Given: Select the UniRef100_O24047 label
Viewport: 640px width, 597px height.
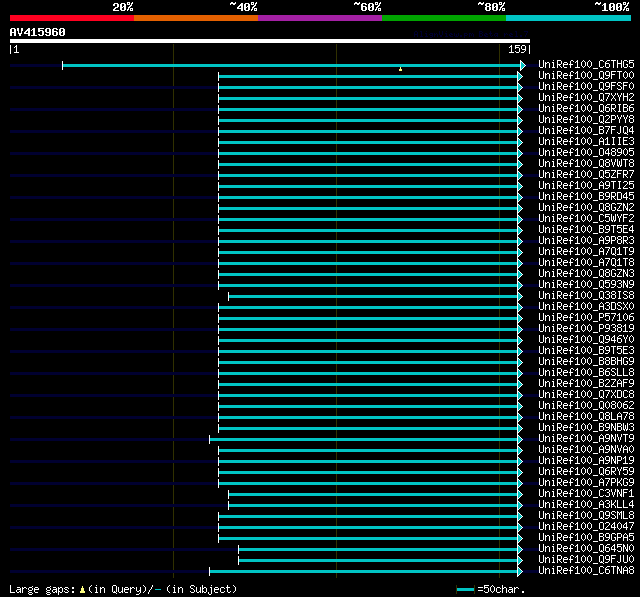Looking at the screenshot, I should click(x=586, y=527).
